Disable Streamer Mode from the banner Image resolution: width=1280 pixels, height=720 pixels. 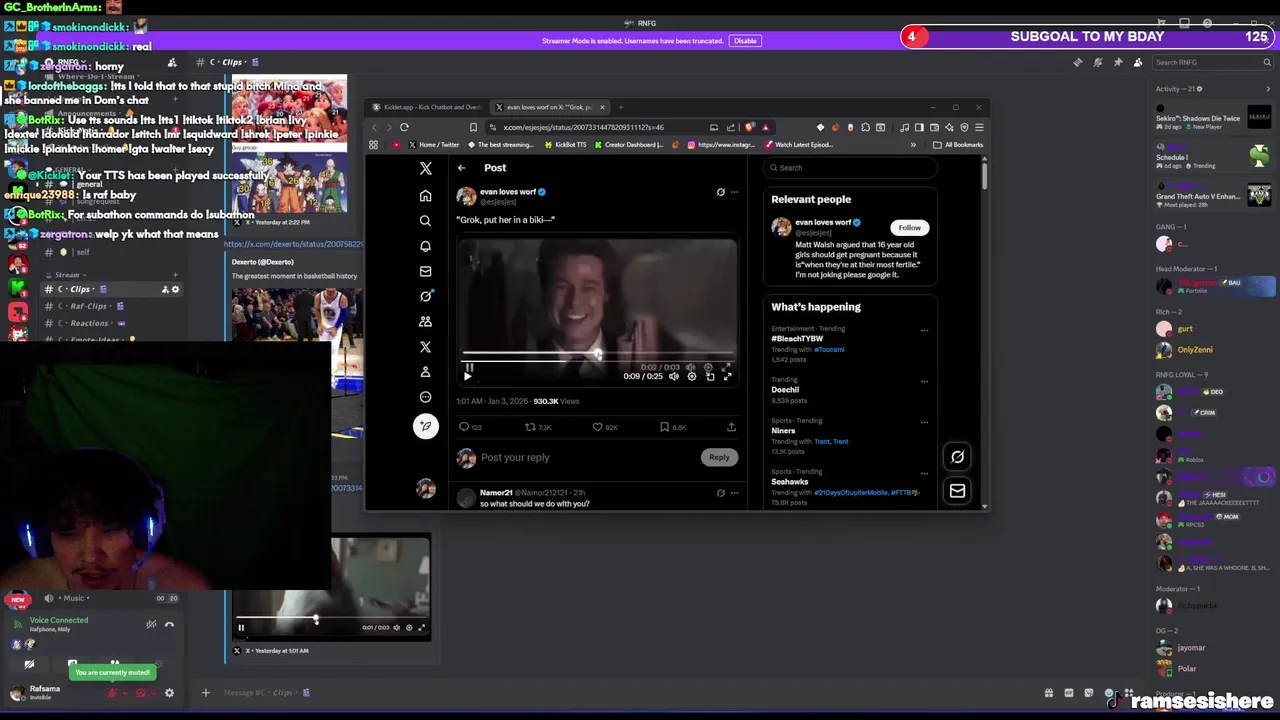point(745,41)
